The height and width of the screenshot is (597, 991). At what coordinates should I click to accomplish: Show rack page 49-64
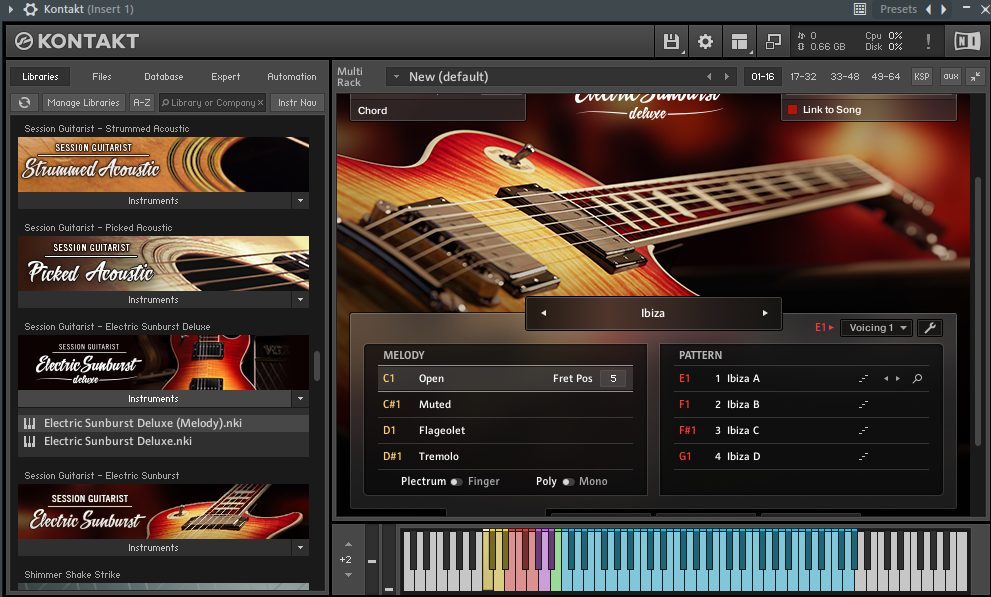click(x=885, y=76)
